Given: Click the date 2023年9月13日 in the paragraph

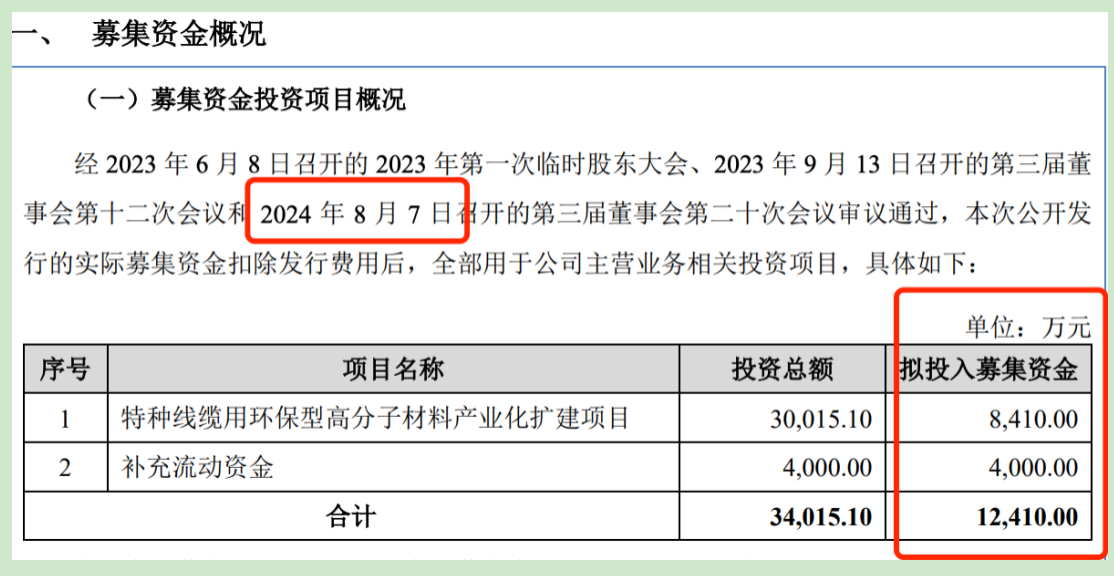Looking at the screenshot, I should [810, 163].
